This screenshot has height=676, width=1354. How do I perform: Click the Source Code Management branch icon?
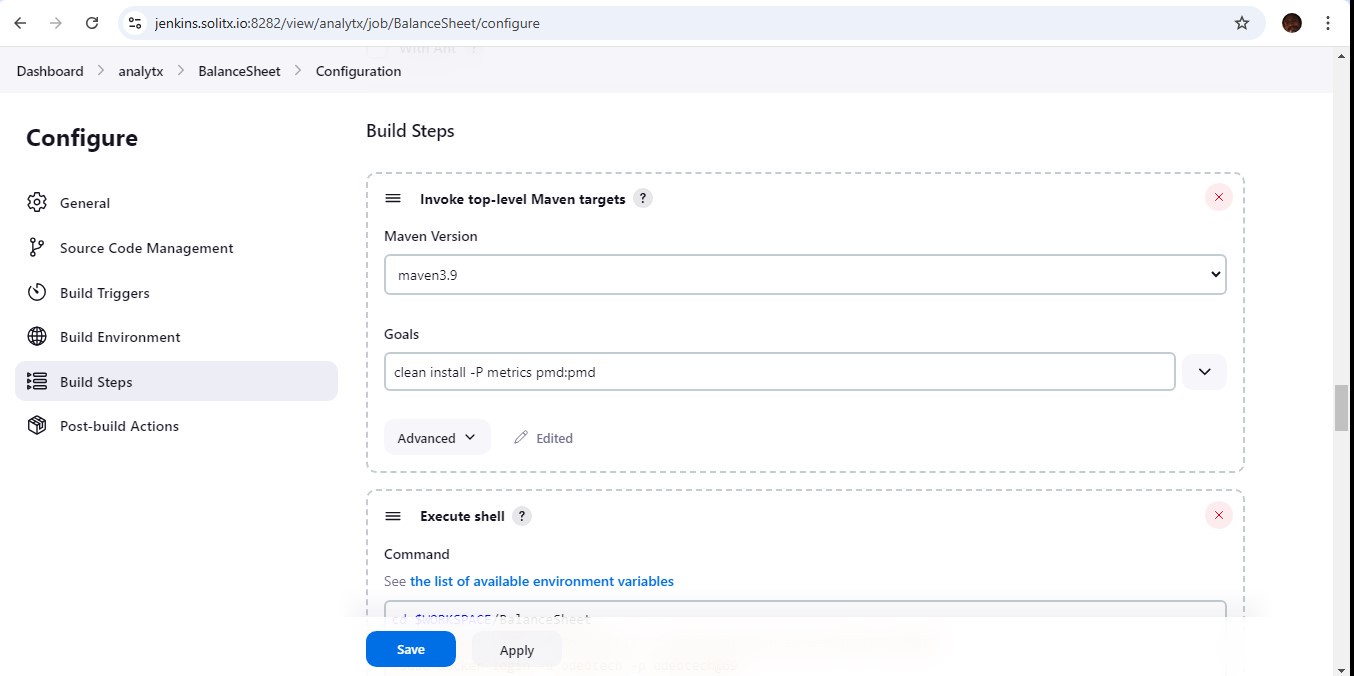click(37, 248)
